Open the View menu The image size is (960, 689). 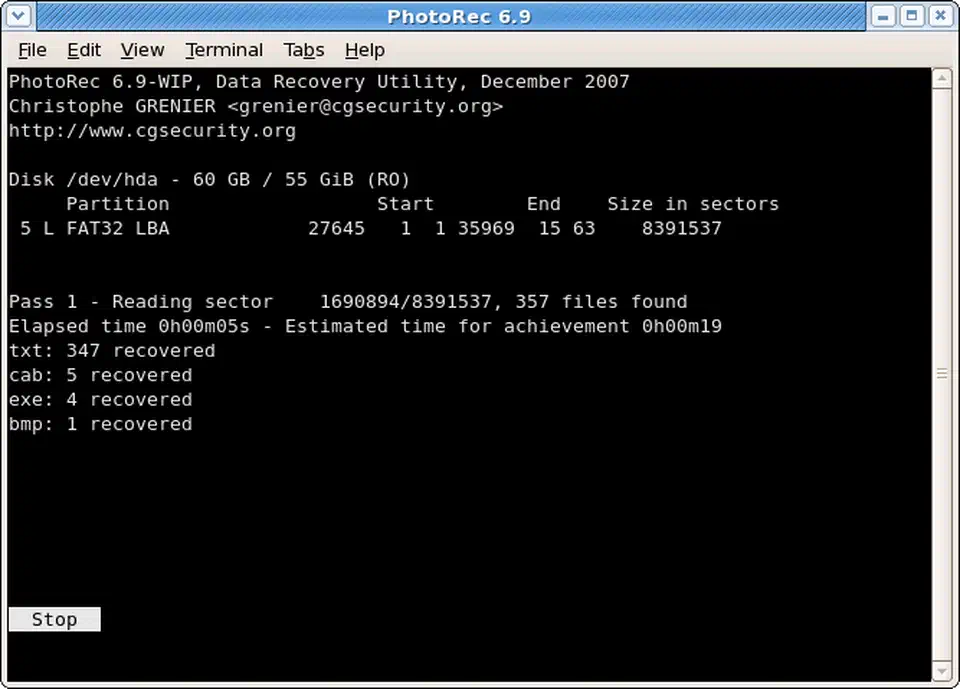(142, 50)
